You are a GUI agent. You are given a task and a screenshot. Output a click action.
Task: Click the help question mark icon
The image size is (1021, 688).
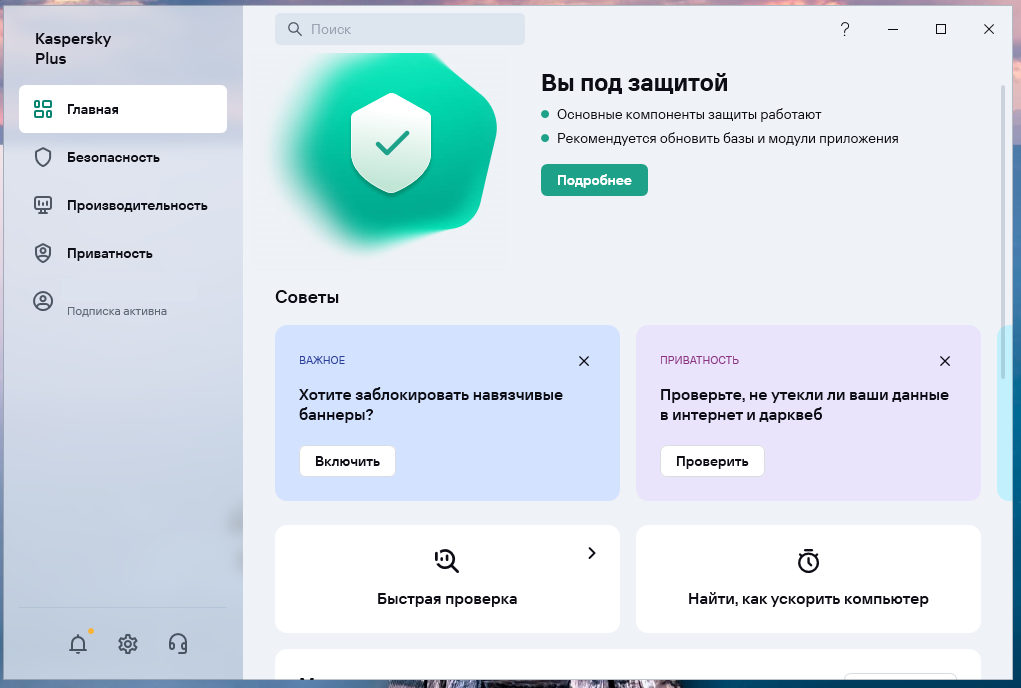click(x=844, y=29)
